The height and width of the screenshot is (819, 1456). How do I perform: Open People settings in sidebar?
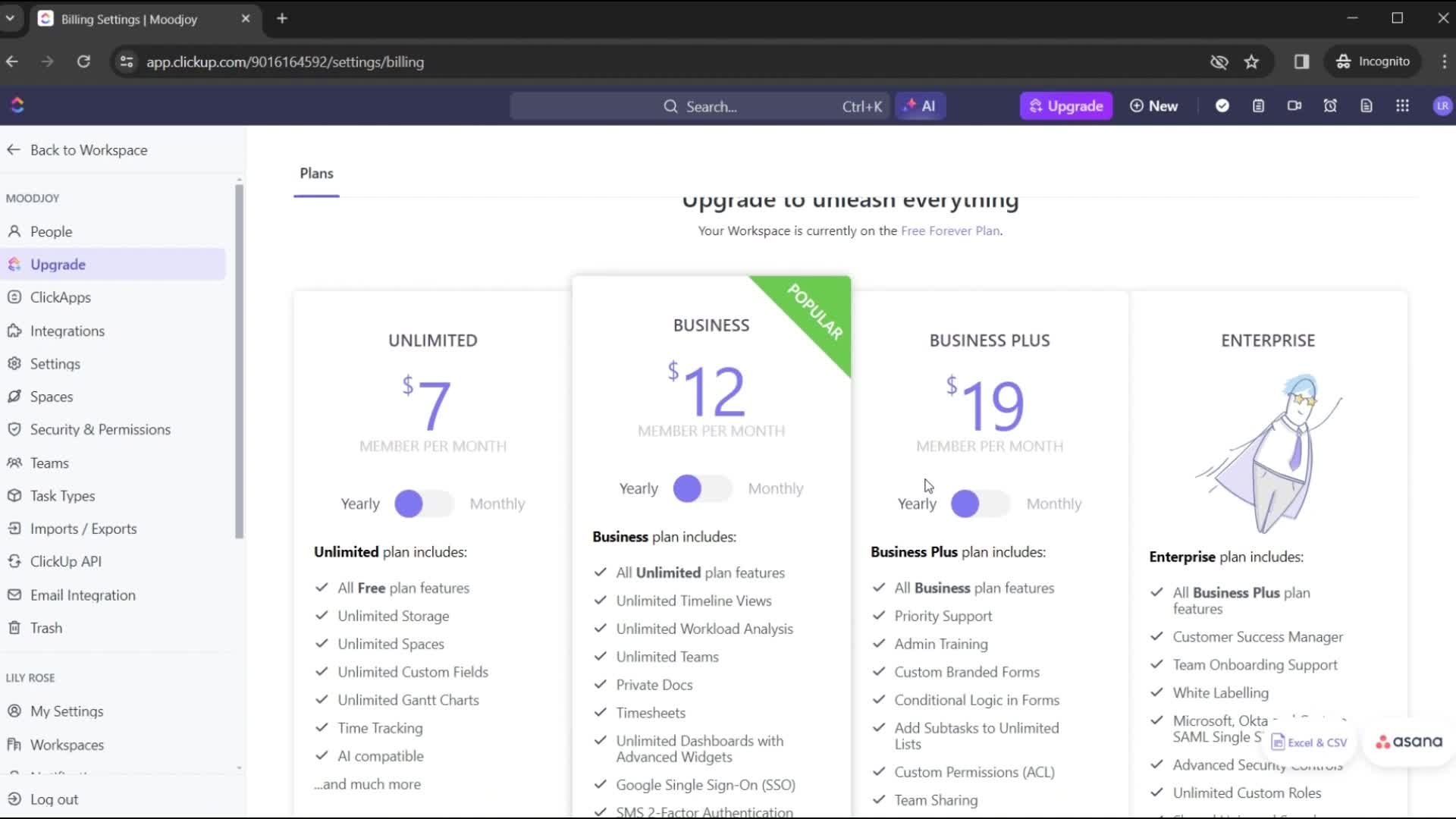[x=114, y=231]
